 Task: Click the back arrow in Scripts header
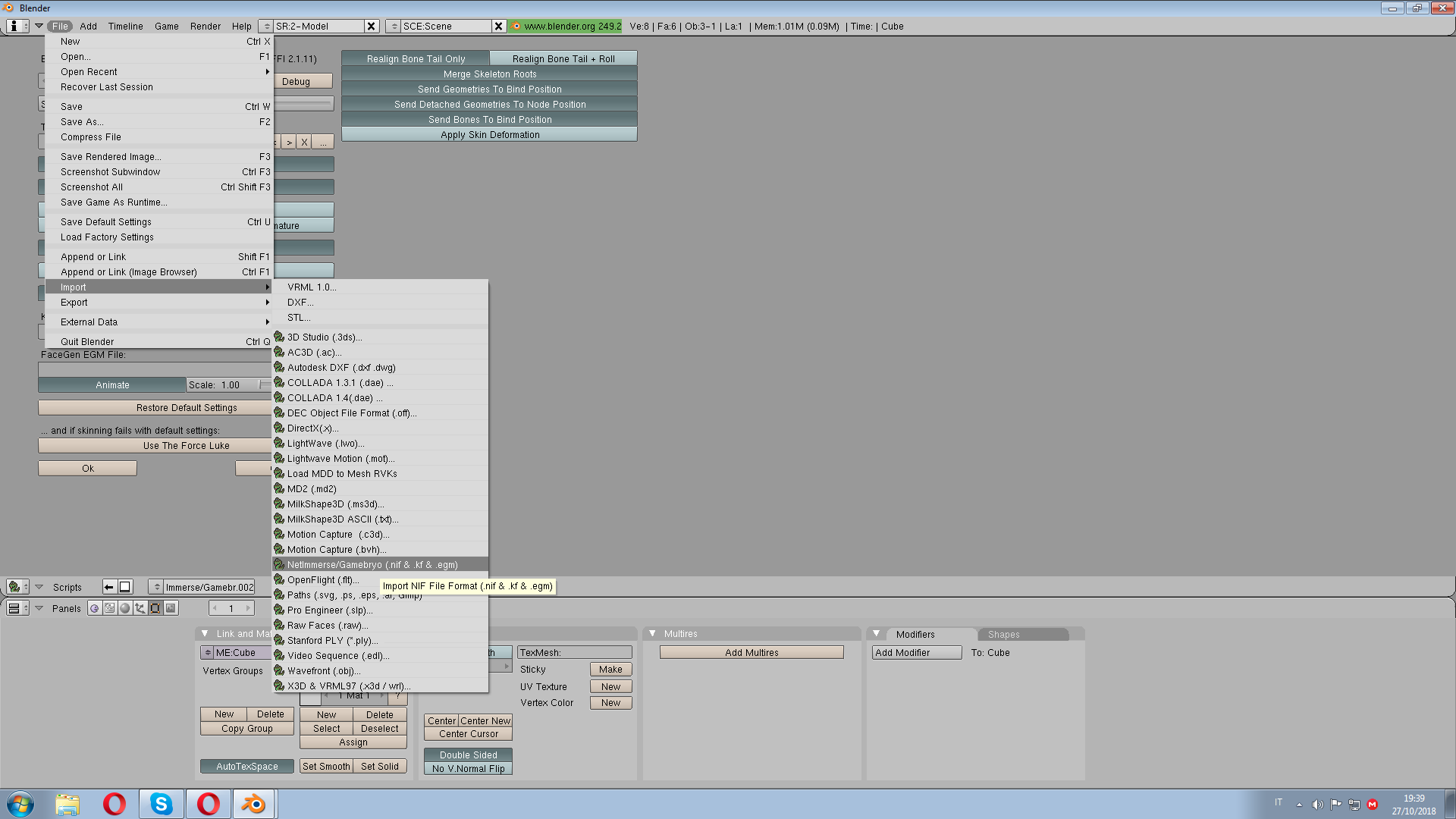[109, 587]
